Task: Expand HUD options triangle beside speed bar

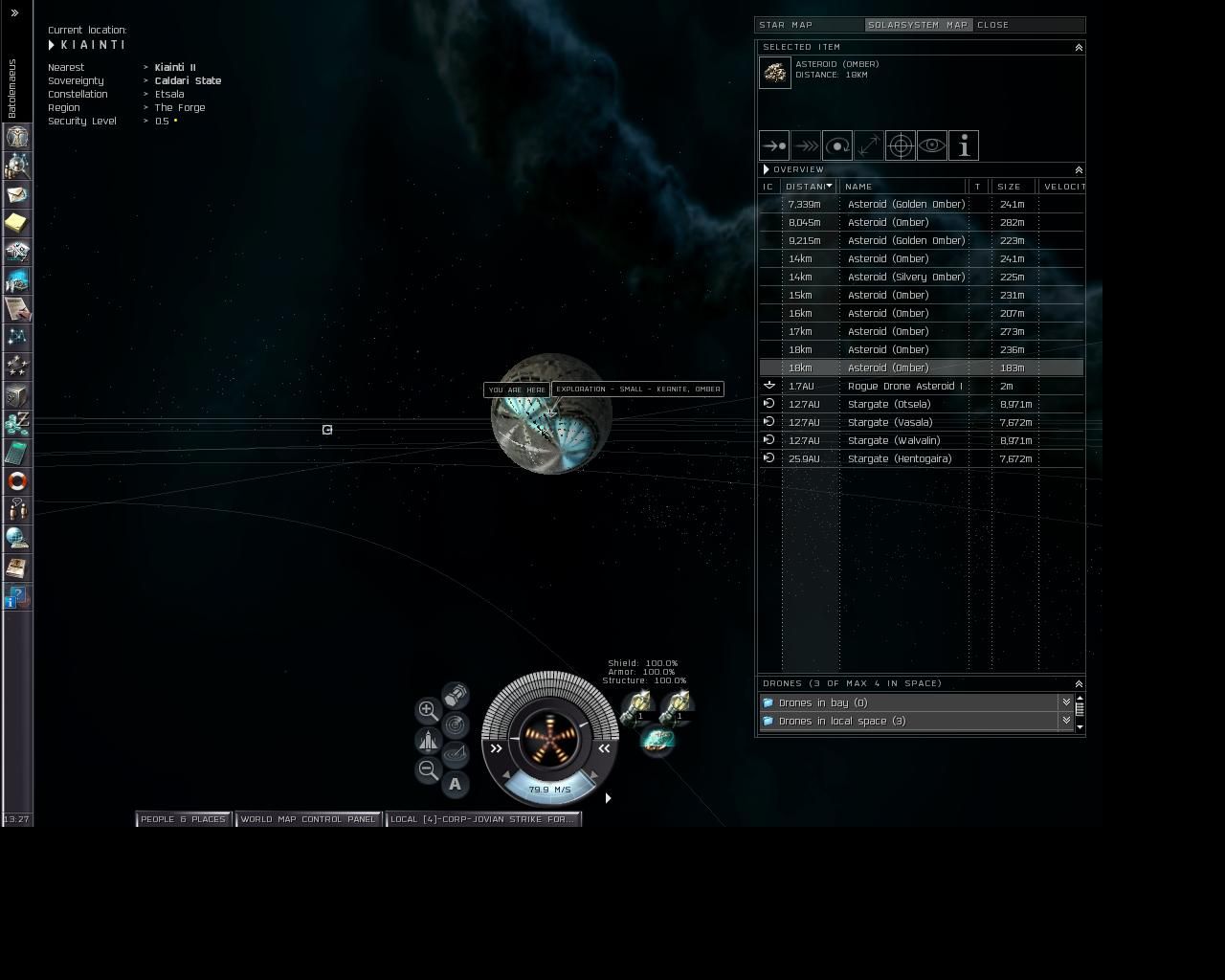Action: coord(608,798)
